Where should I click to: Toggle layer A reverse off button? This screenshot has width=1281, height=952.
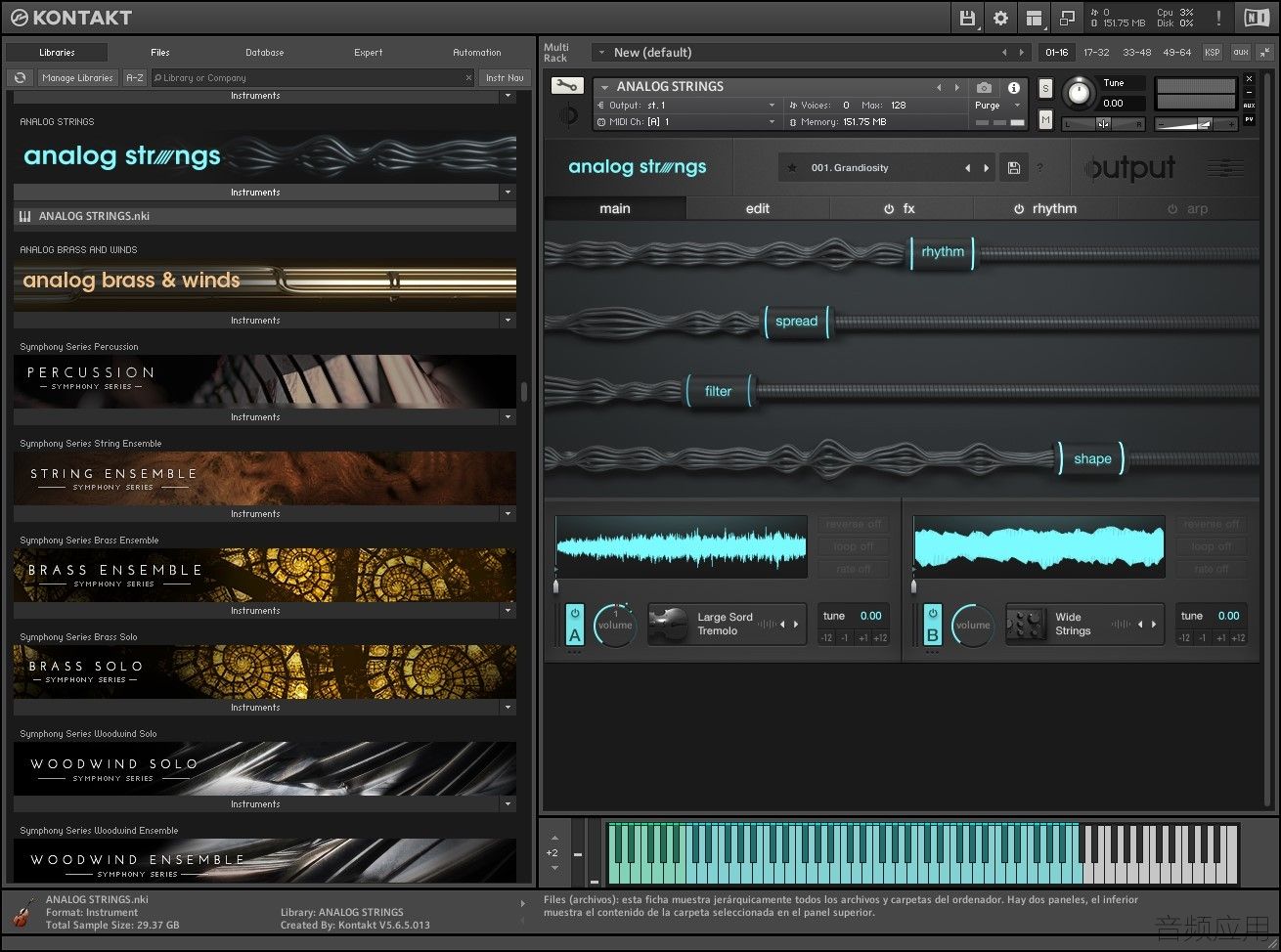pos(853,525)
